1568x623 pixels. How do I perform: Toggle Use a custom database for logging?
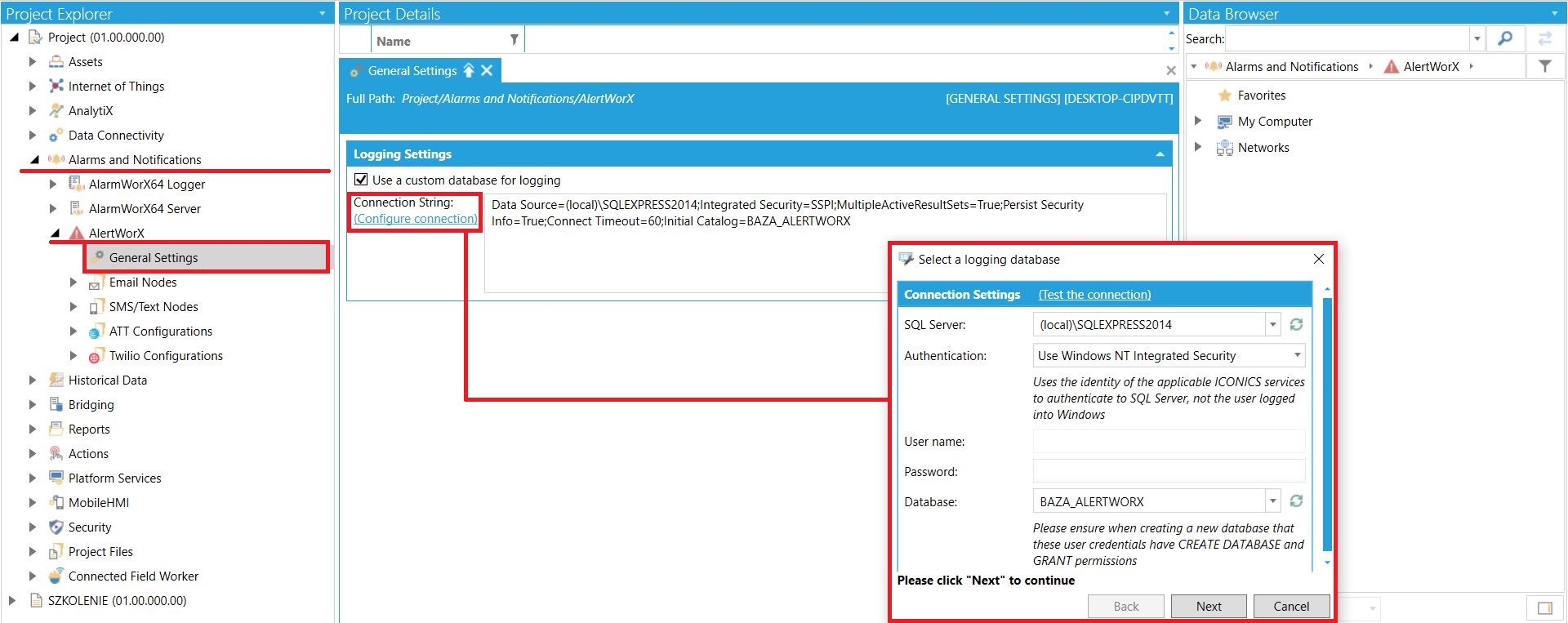[x=361, y=180]
